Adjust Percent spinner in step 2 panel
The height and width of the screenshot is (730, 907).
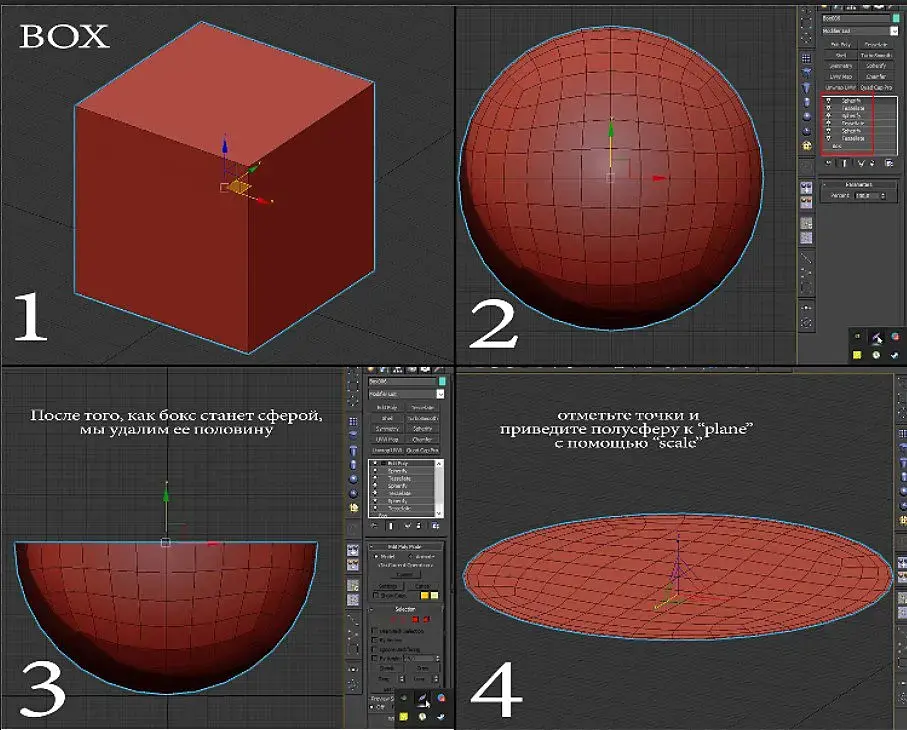click(883, 196)
